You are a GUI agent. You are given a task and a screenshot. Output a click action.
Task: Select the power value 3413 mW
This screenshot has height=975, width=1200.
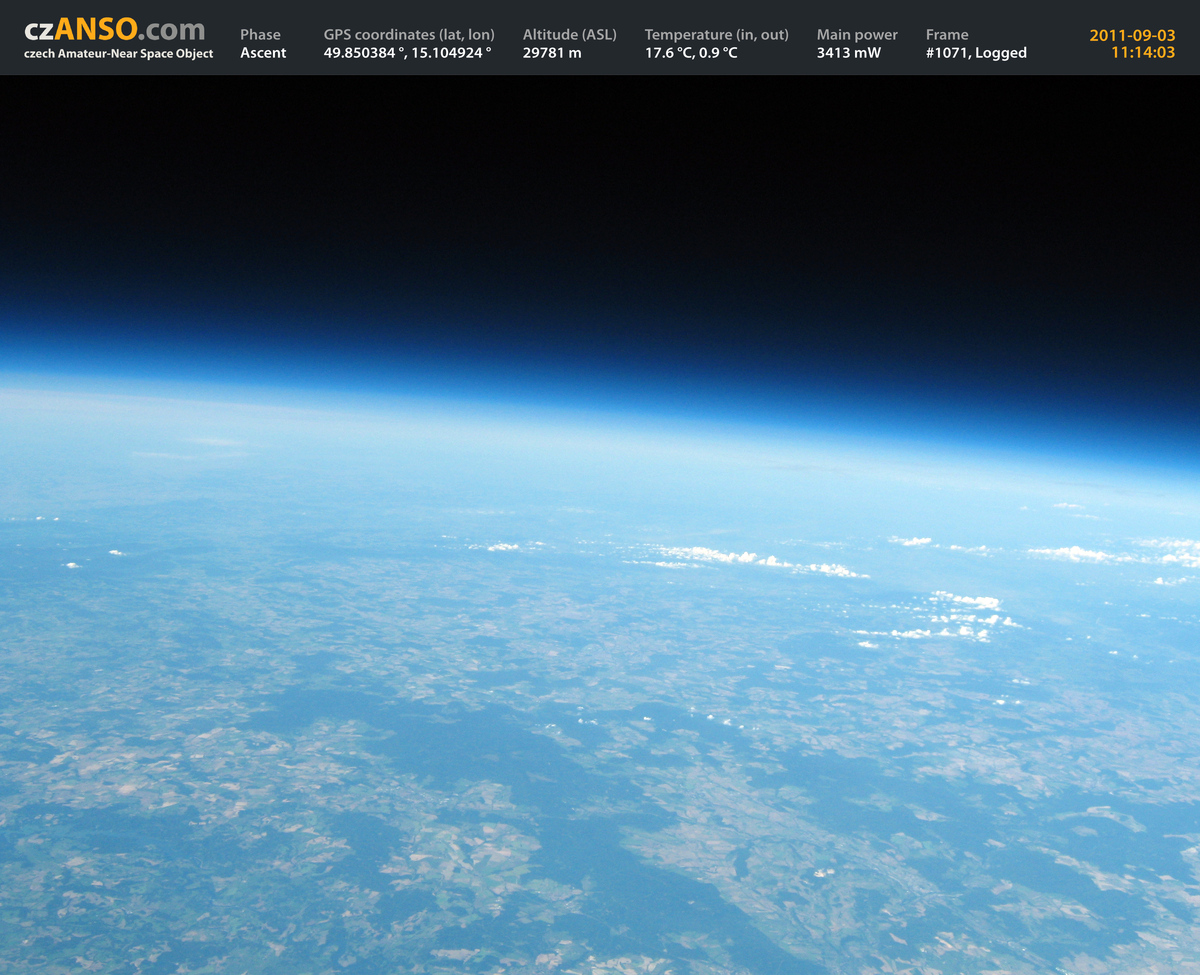(x=849, y=53)
